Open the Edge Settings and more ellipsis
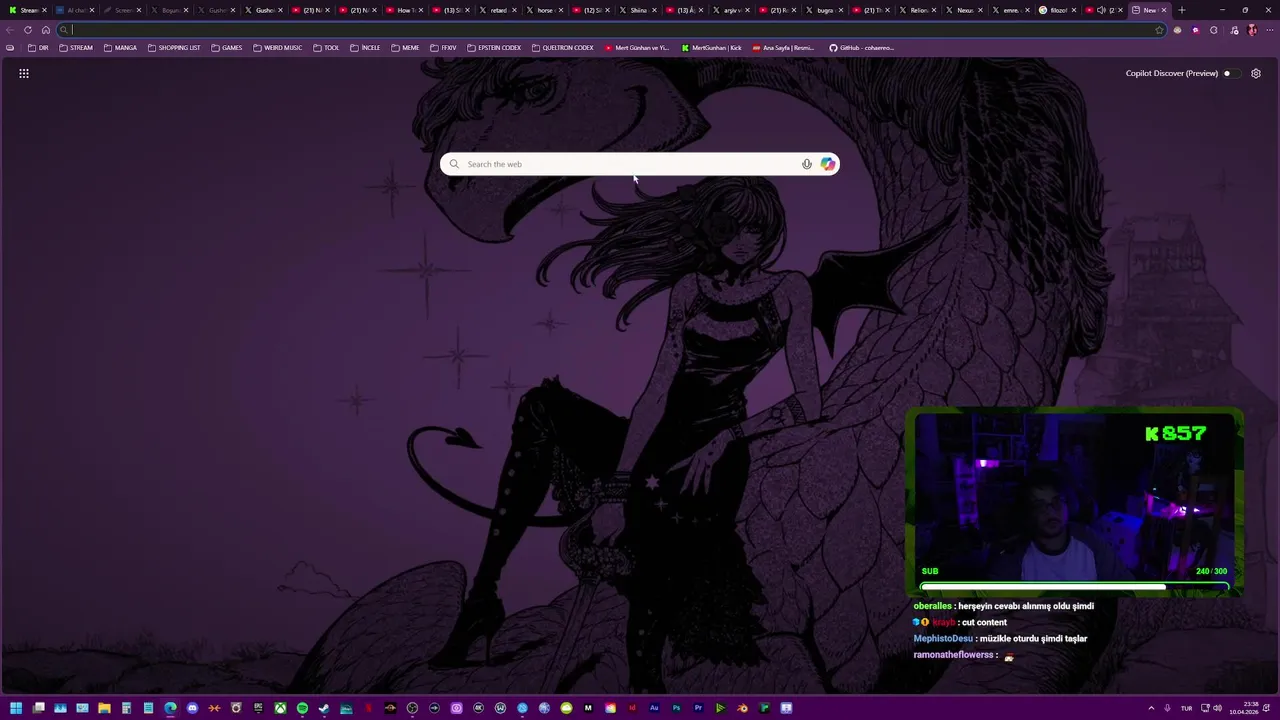 (1269, 30)
